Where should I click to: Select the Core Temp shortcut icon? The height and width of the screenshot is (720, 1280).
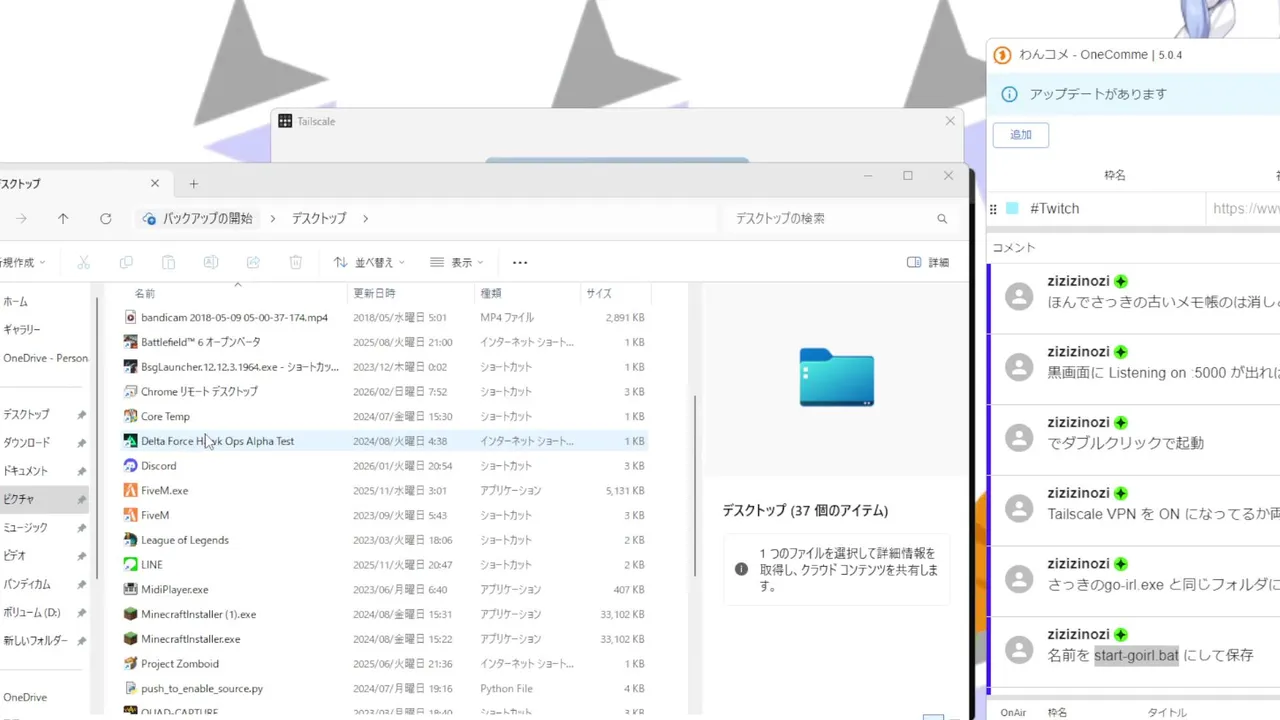pos(130,417)
